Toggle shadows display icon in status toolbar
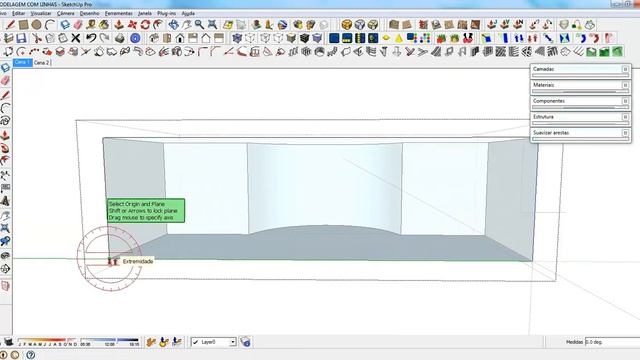 tap(8, 342)
